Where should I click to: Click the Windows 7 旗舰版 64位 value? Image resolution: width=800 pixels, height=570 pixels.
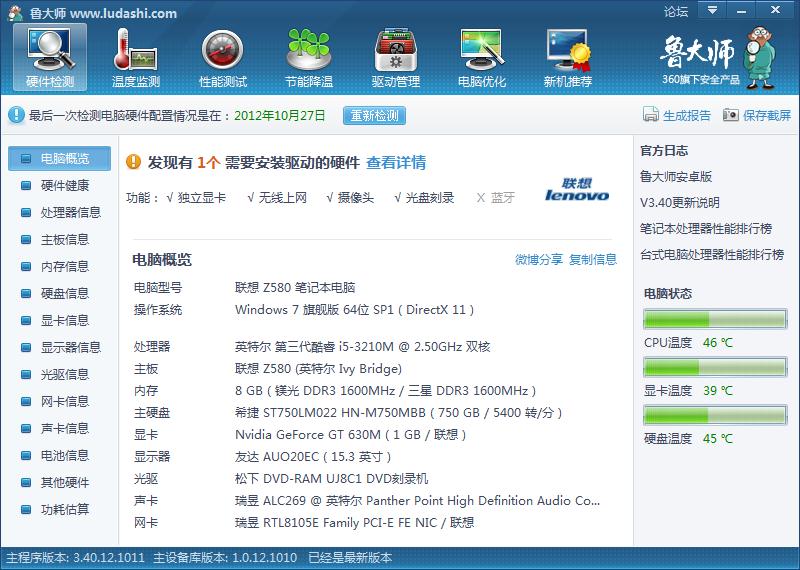click(355, 310)
